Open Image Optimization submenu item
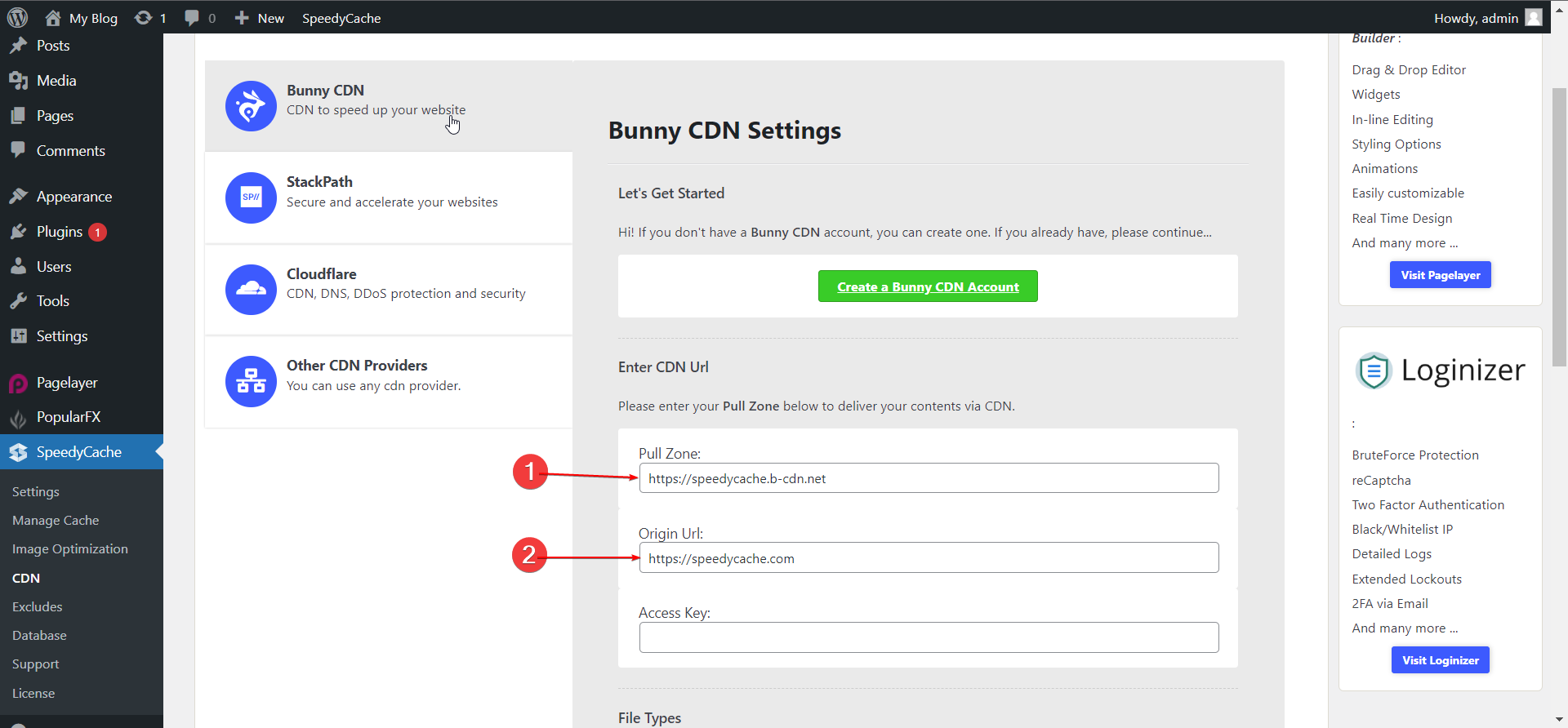 (70, 549)
